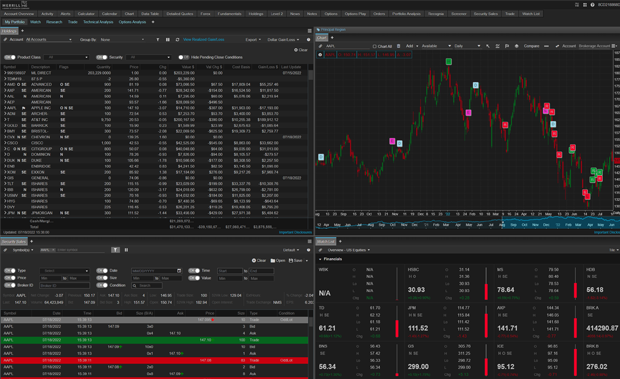This screenshot has height=379, width=620.
Task: Pause the Security Sales data stream
Action: coord(127,250)
